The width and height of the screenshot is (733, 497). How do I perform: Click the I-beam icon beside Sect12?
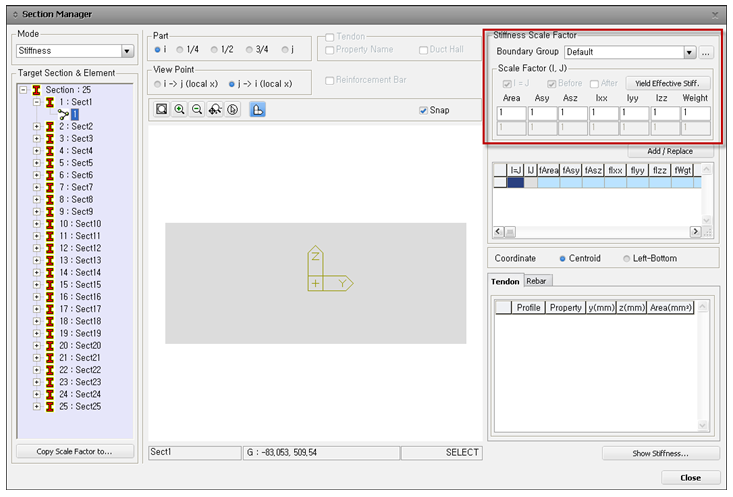[50, 248]
